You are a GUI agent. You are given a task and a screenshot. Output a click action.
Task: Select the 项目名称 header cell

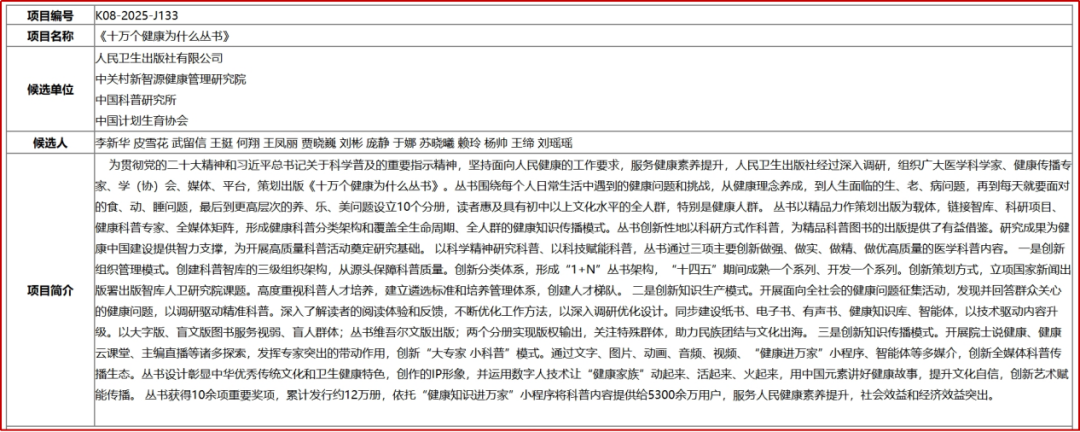point(49,36)
